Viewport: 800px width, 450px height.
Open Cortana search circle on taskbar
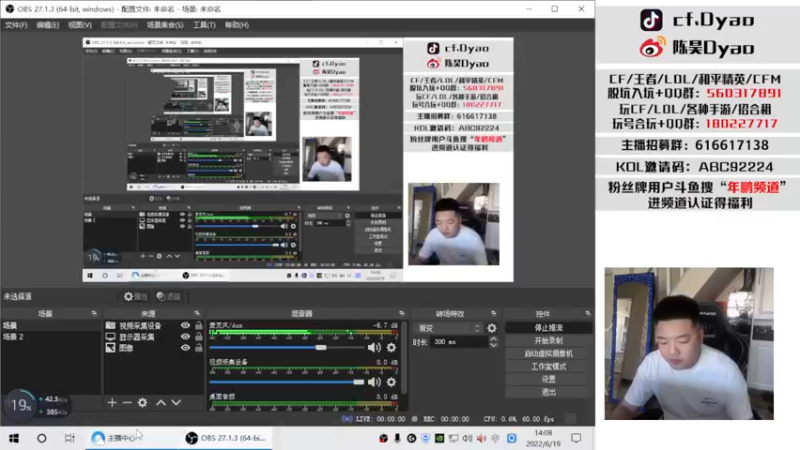42,438
